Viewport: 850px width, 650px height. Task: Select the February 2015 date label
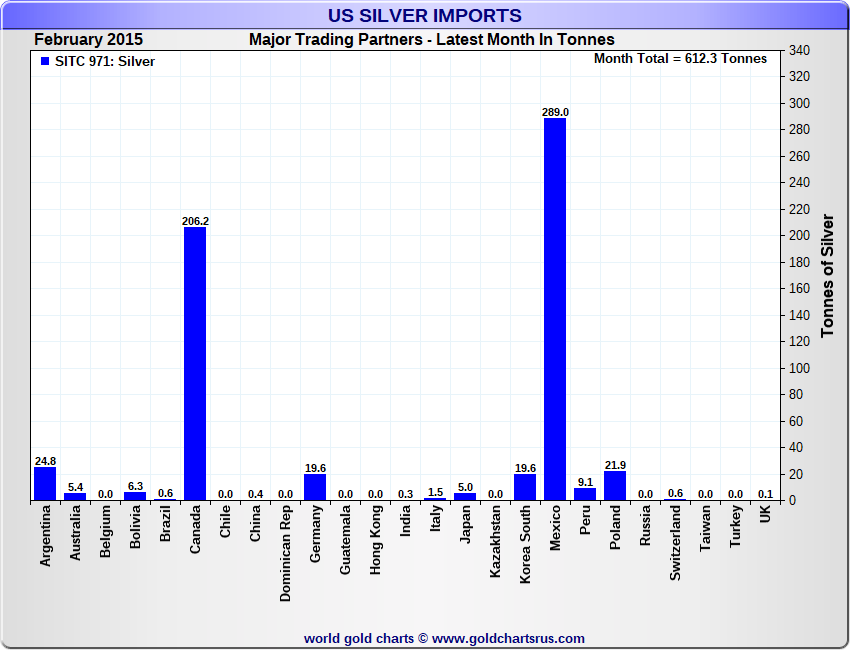(88, 40)
